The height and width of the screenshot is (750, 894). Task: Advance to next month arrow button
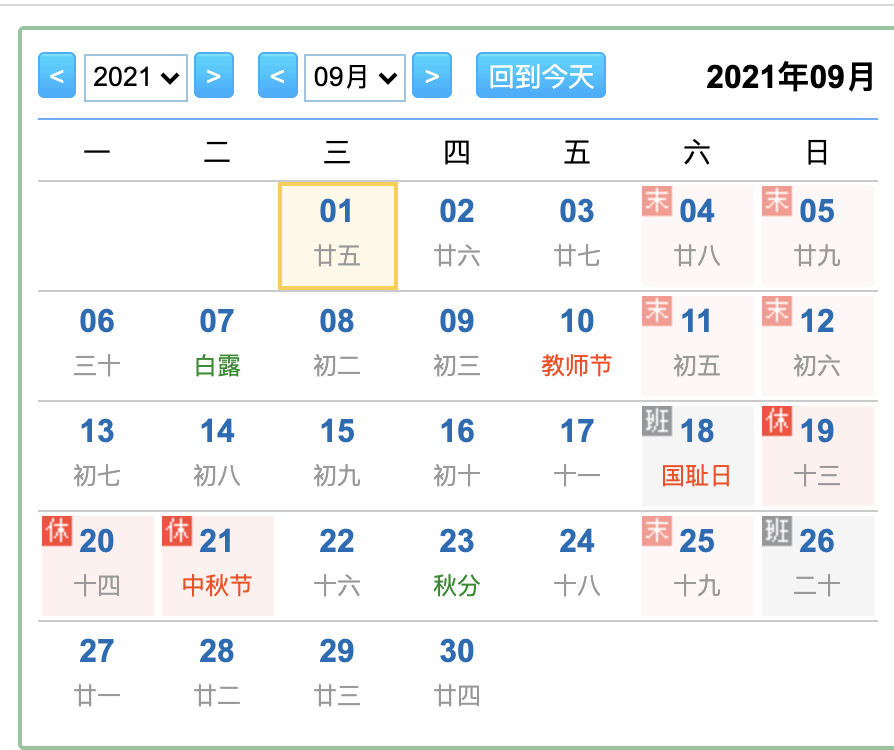pos(432,75)
